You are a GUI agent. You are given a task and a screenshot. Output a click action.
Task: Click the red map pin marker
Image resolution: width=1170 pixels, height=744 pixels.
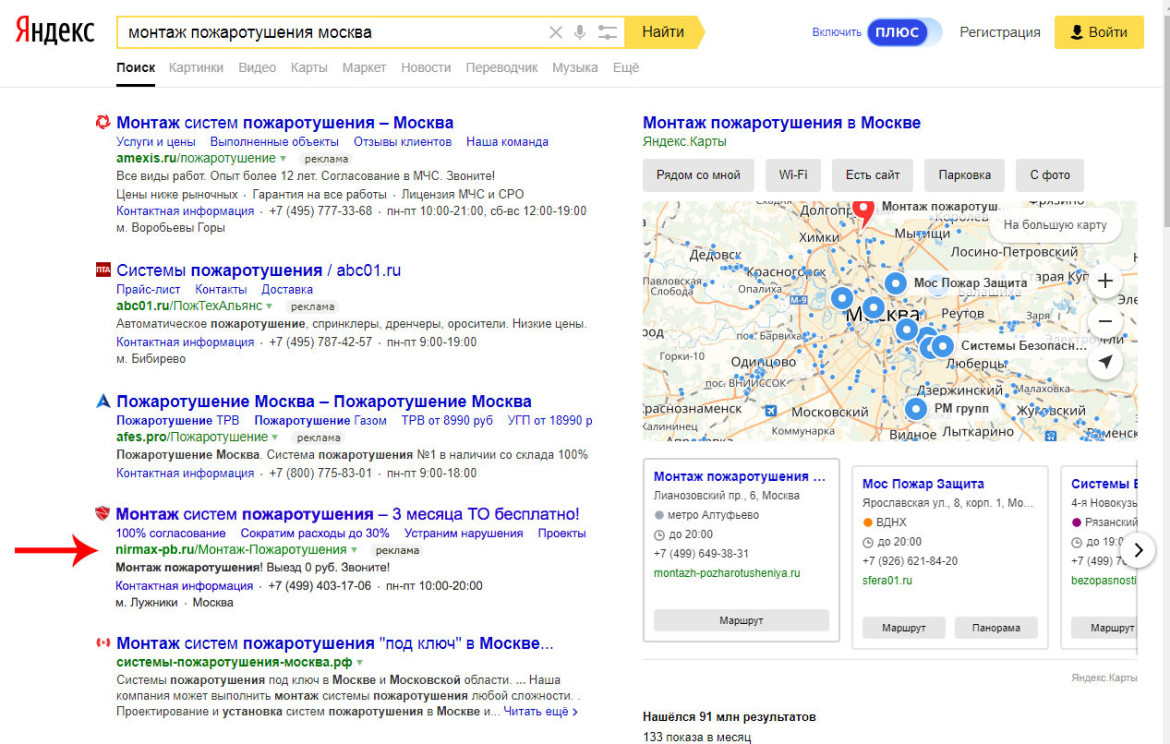coord(863,213)
